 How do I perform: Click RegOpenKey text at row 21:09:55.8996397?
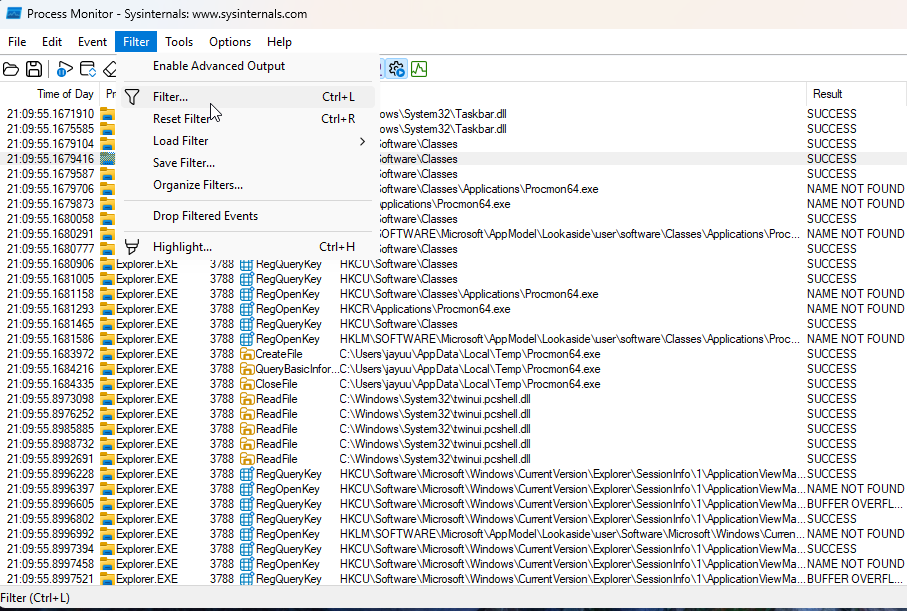tap(287, 489)
